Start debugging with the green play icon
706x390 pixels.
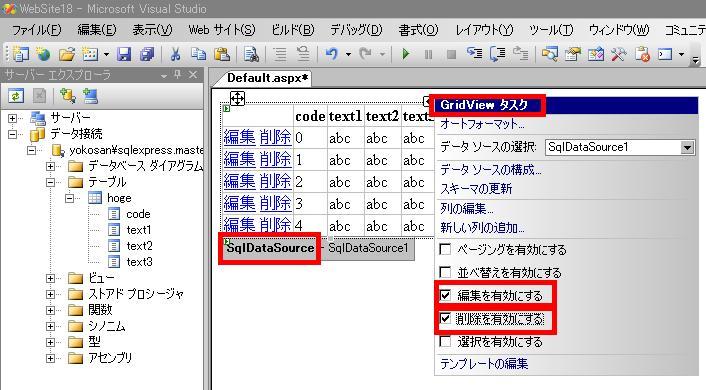(406, 54)
